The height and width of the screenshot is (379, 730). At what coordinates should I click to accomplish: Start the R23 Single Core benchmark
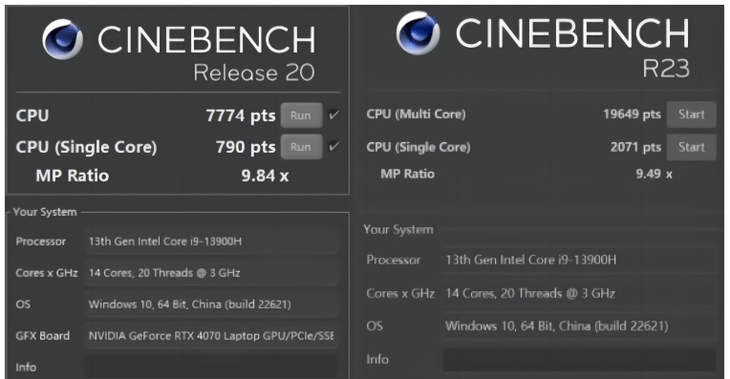(x=691, y=147)
